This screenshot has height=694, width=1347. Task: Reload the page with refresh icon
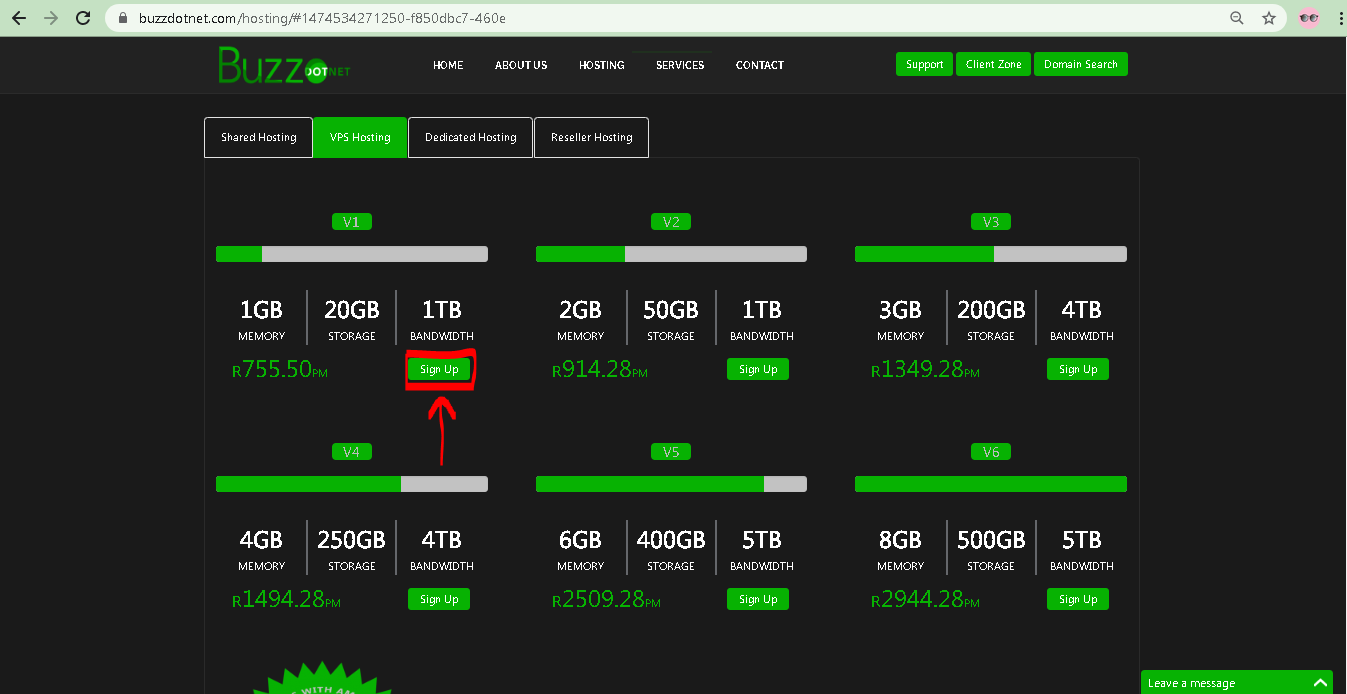(84, 18)
